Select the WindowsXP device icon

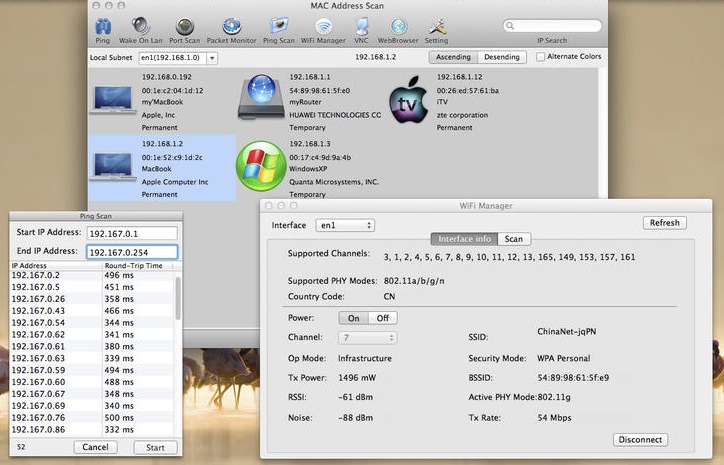(261, 166)
